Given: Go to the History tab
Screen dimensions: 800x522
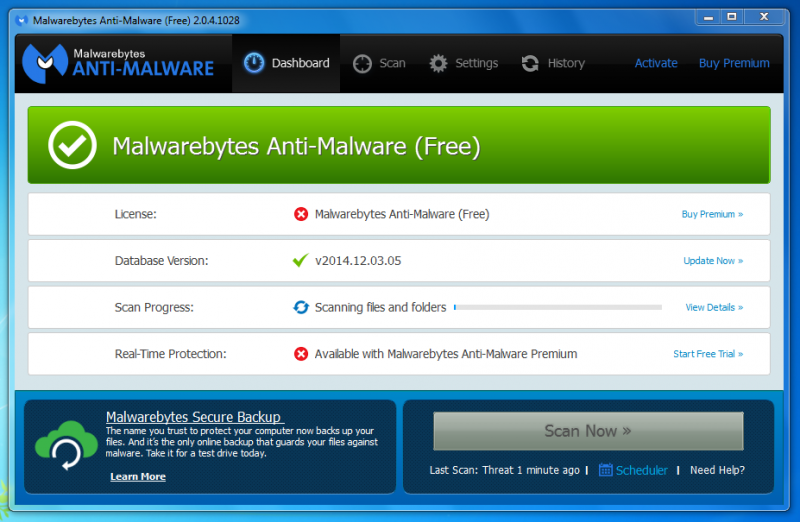Looking at the screenshot, I should coord(553,63).
